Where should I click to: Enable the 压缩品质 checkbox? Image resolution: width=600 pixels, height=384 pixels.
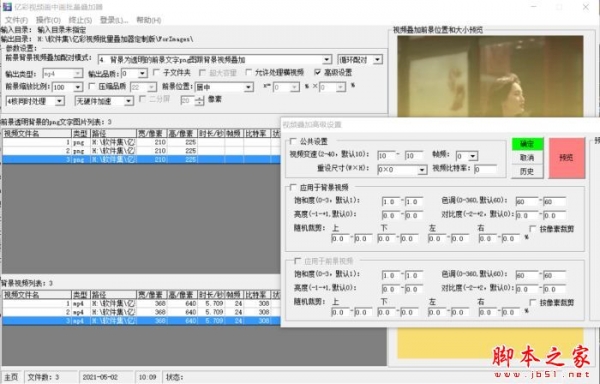[x=92, y=86]
